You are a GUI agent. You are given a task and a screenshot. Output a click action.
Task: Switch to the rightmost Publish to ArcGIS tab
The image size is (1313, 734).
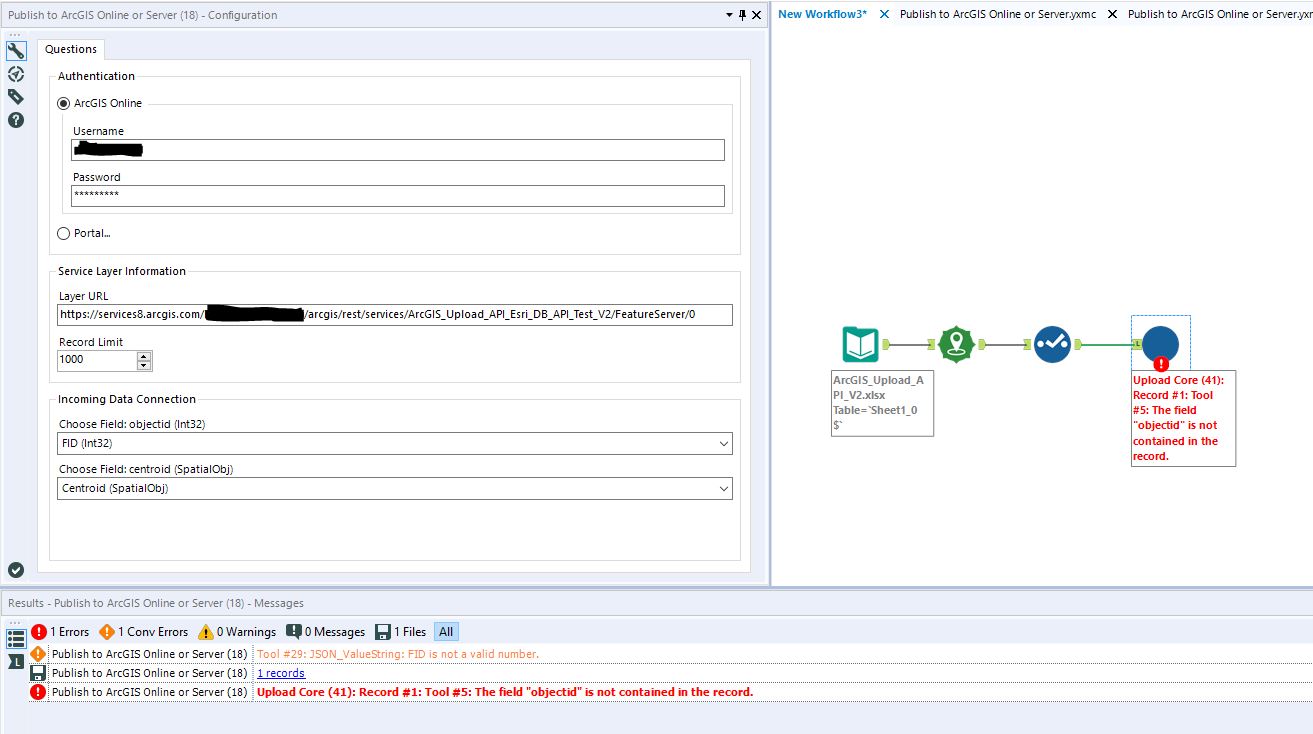[1220, 14]
